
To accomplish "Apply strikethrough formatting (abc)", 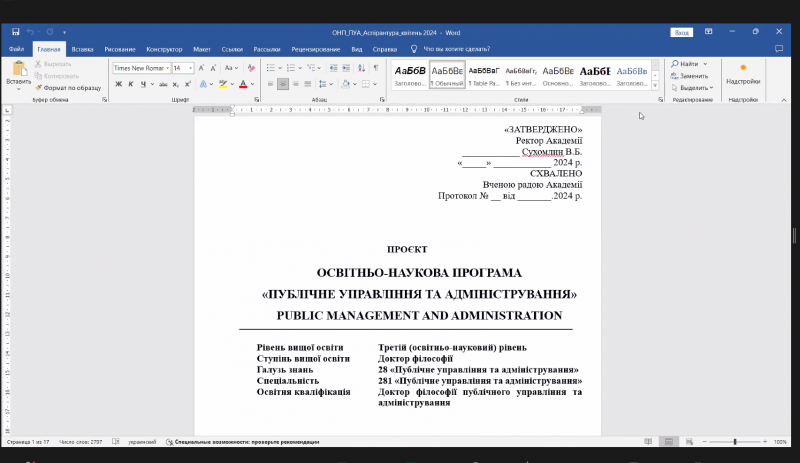I will (163, 84).
